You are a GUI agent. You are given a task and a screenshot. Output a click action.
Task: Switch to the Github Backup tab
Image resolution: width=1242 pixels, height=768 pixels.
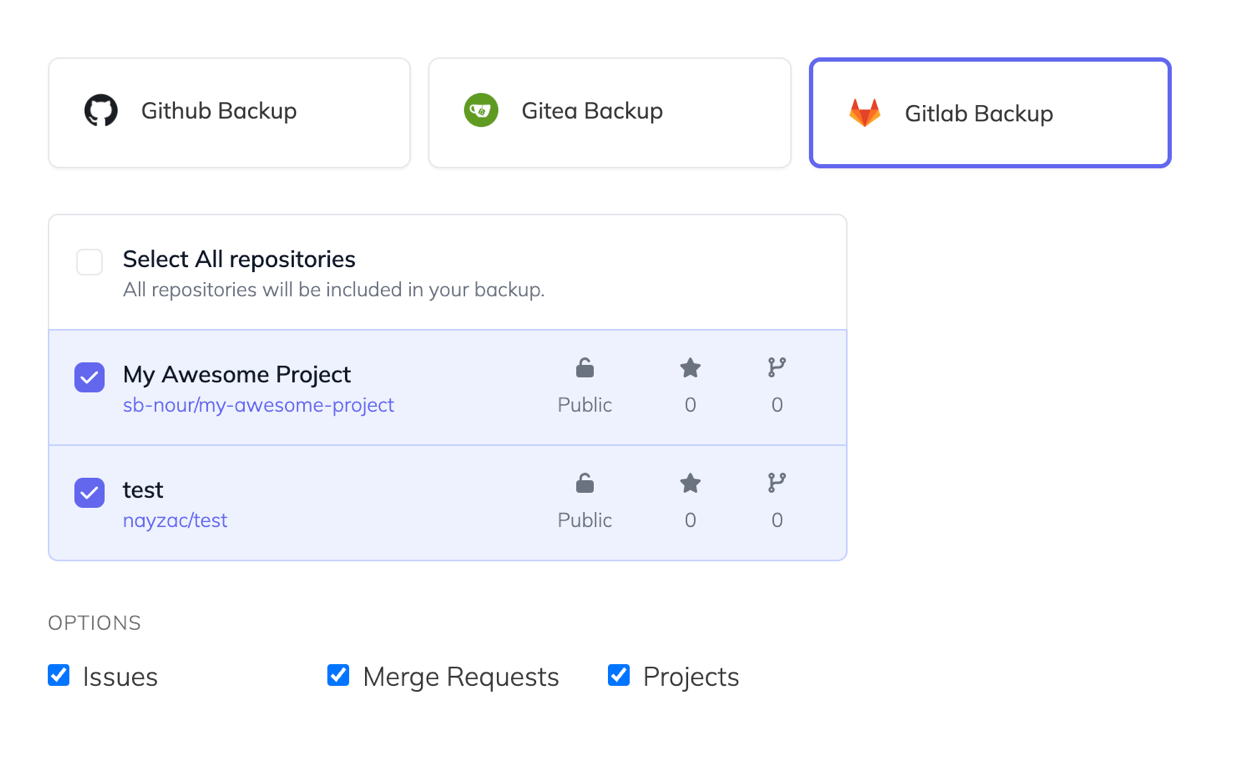[229, 112]
